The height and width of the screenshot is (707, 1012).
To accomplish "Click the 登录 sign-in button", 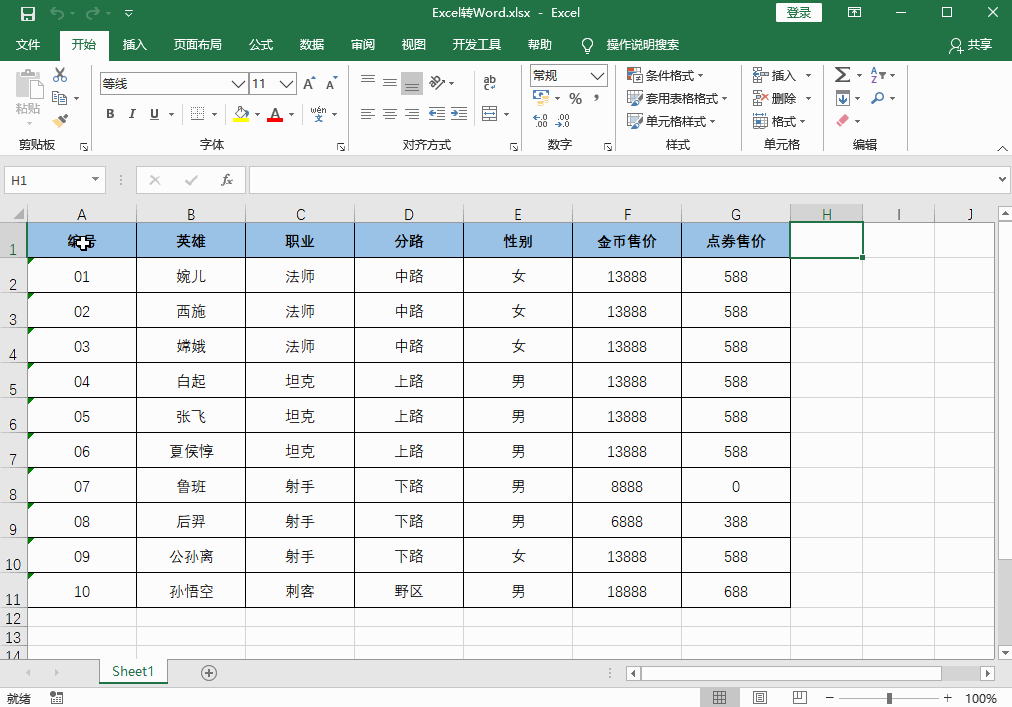I will 798,12.
